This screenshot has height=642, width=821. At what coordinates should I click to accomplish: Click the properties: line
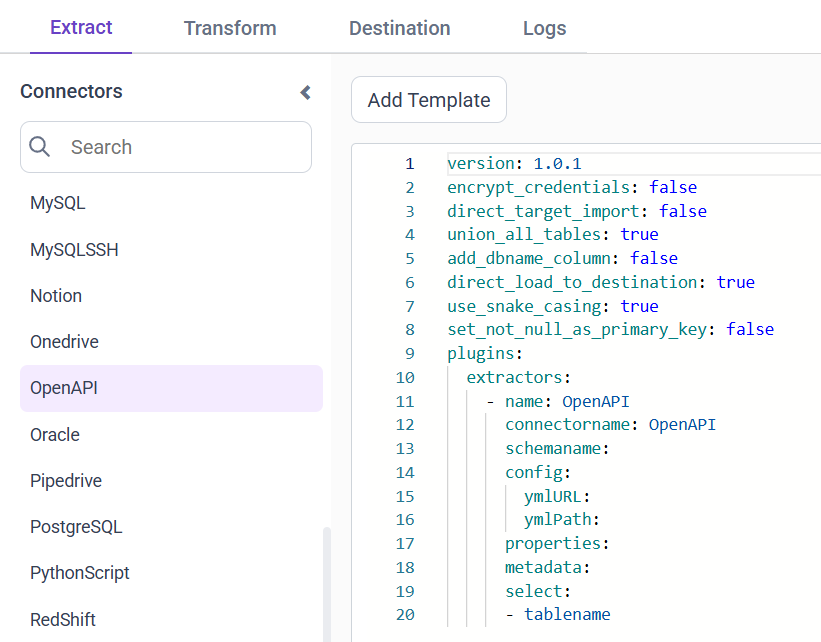(x=557, y=544)
